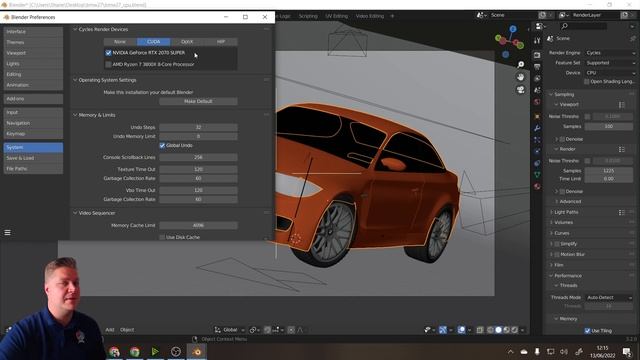Open the Object Data properties tab icon

click(537, 175)
